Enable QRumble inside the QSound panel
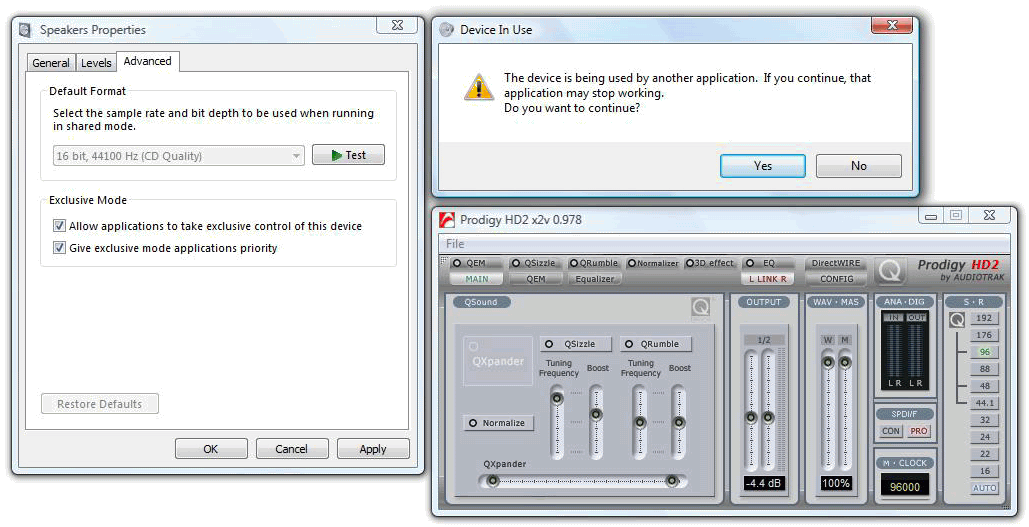Viewport: 1029px width, 527px height. point(656,344)
